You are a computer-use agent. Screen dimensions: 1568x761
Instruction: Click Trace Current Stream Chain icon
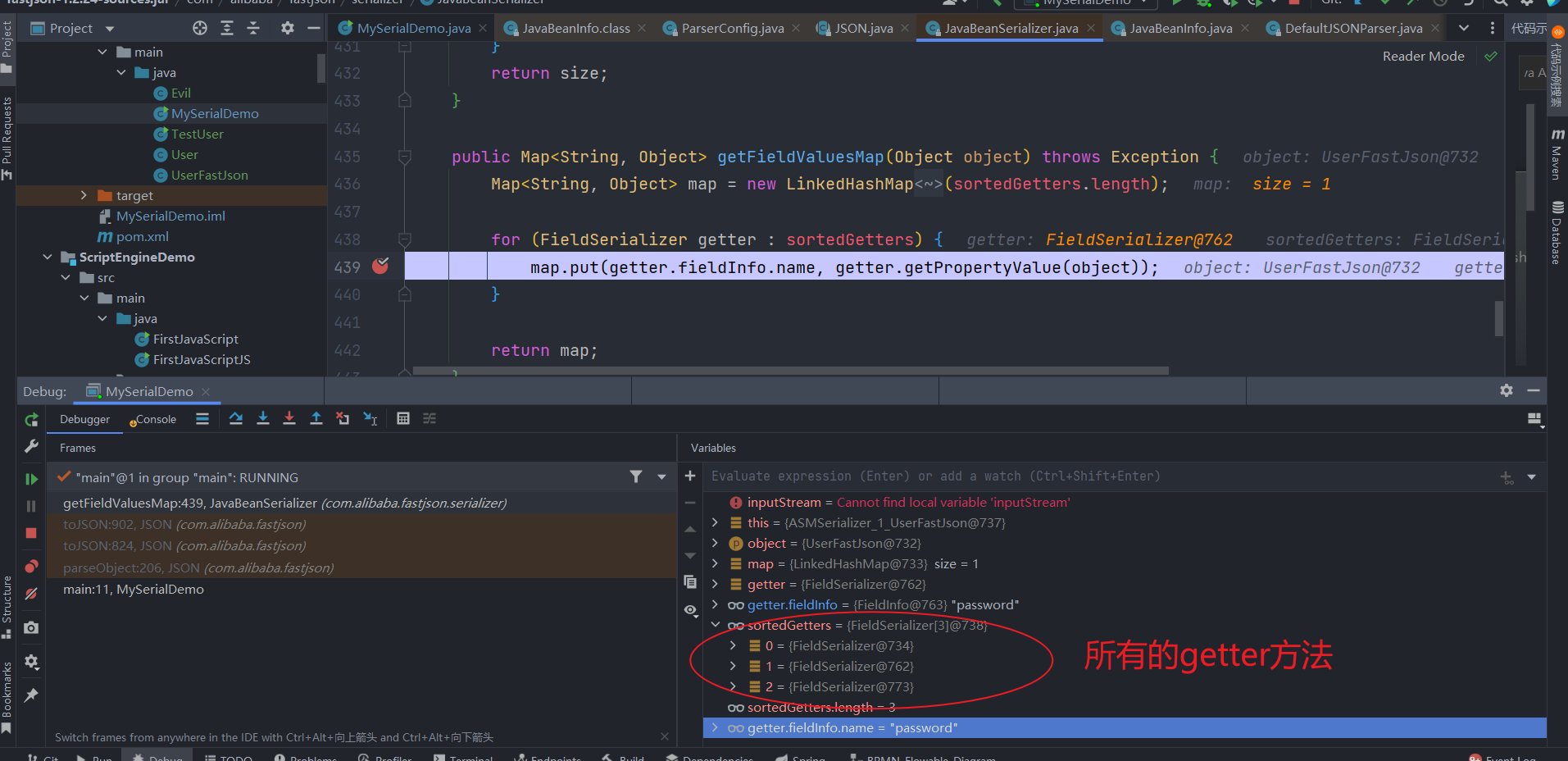(x=429, y=419)
